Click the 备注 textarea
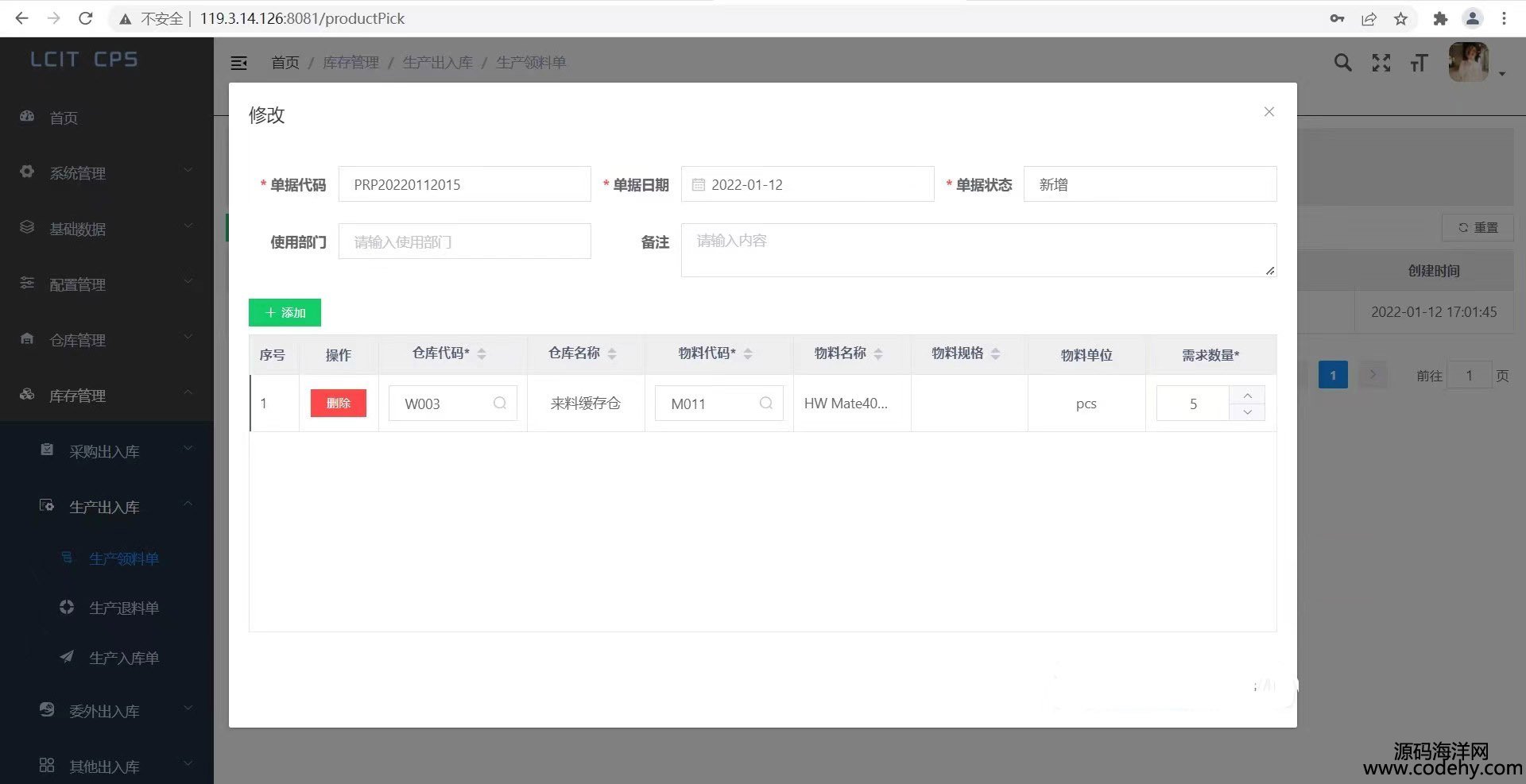The width and height of the screenshot is (1526, 784). [979, 250]
